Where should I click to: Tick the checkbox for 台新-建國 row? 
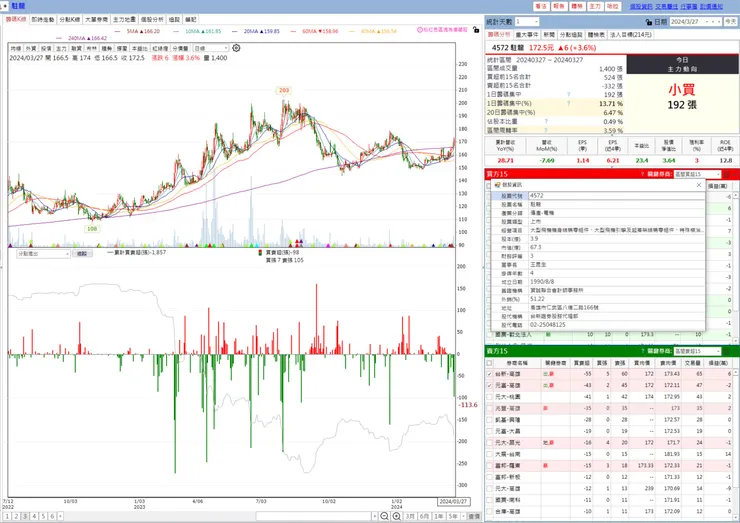489,374
